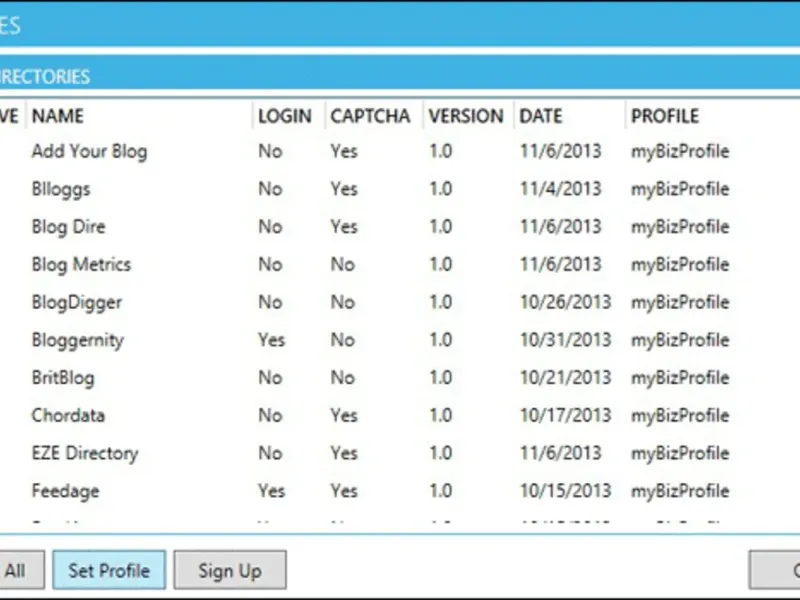The height and width of the screenshot is (600, 800).
Task: Click Captcha value No for BlogDigger
Action: tap(342, 302)
